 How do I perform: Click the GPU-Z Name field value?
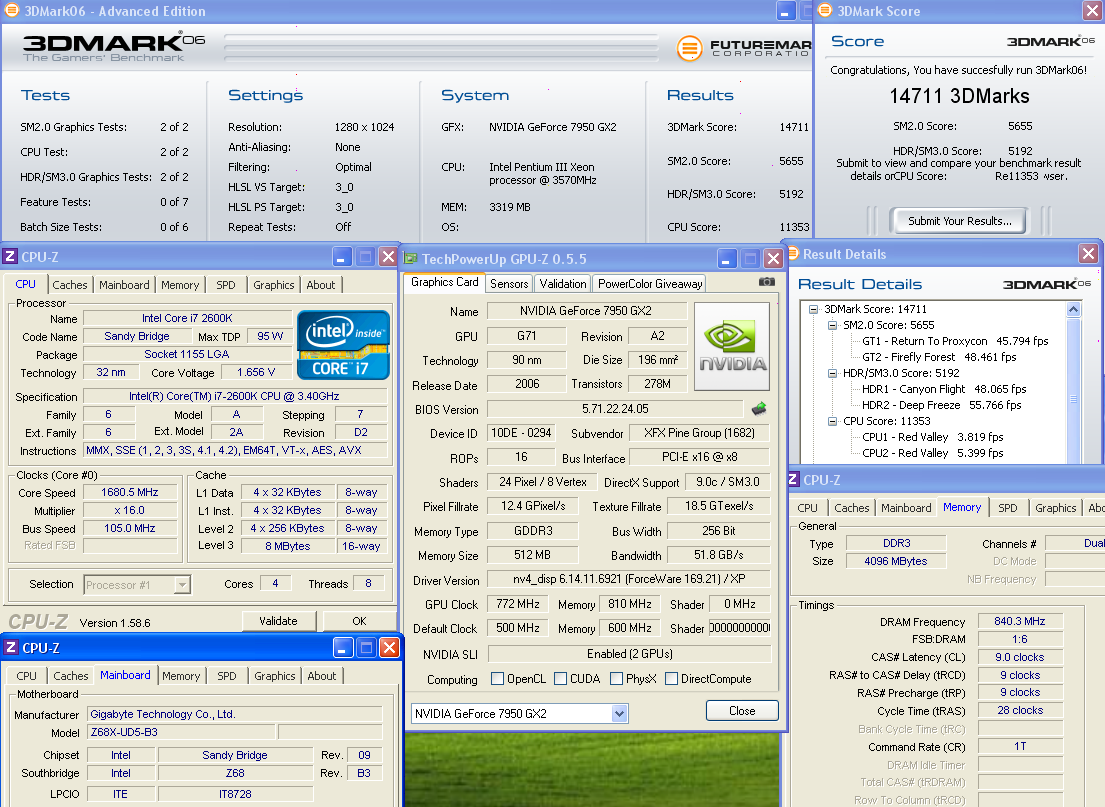[586, 311]
